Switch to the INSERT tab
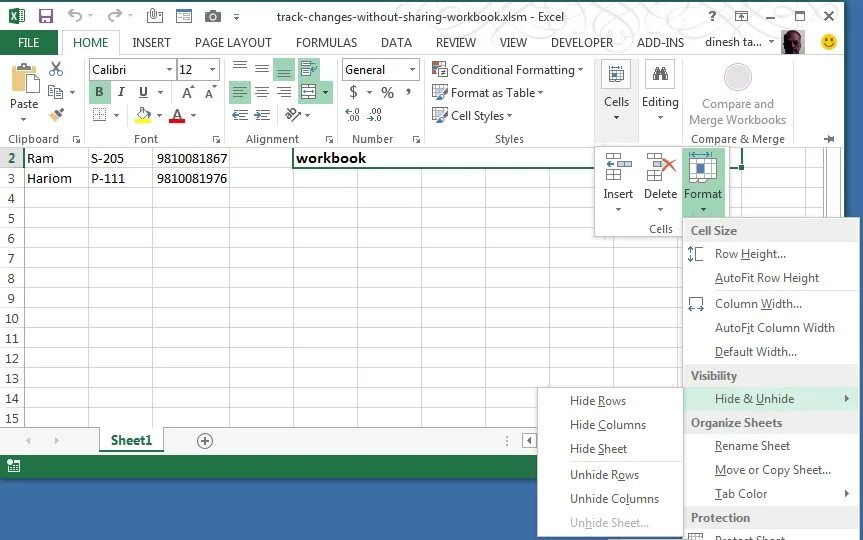863x540 pixels. click(151, 42)
